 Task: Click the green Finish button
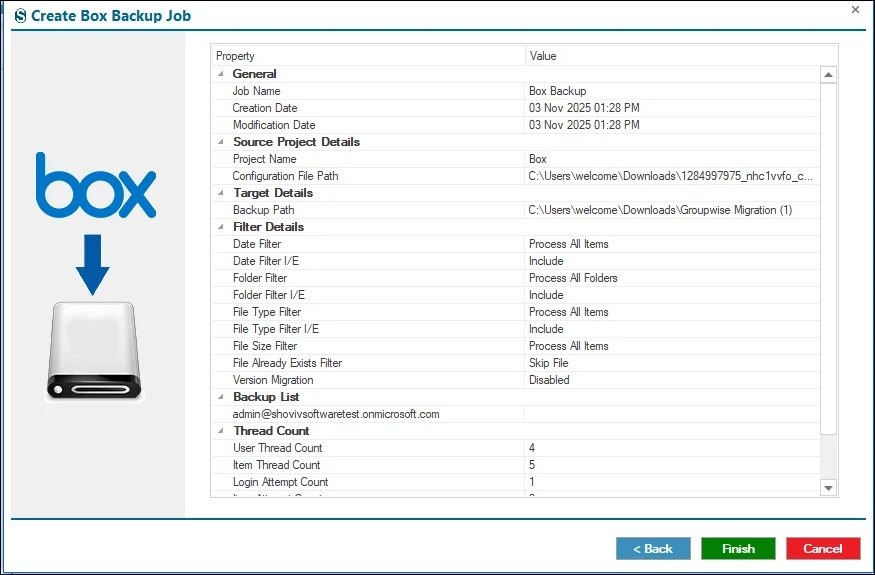(x=738, y=549)
